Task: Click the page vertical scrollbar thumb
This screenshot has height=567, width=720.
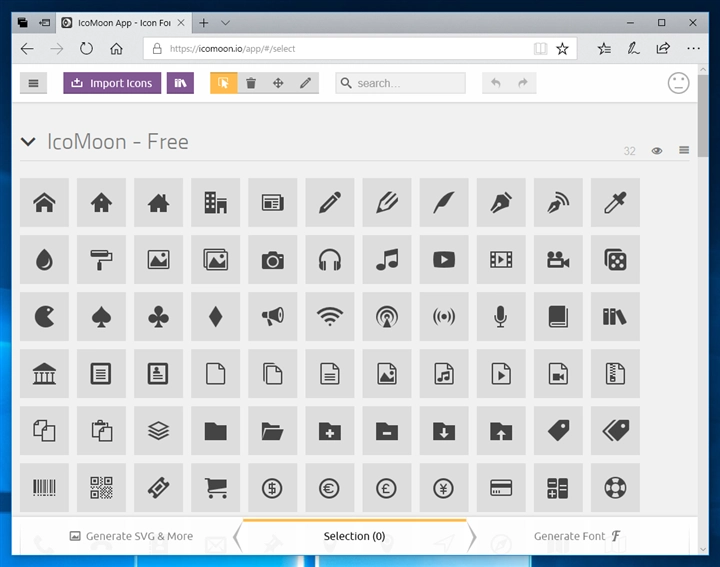Action: click(703, 116)
